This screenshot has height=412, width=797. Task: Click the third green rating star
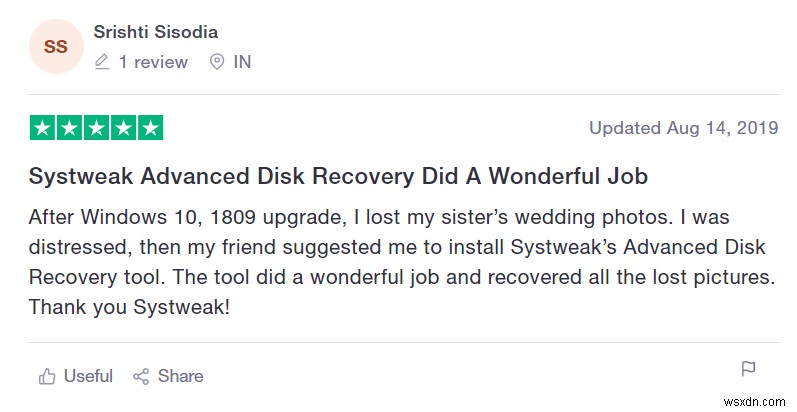pyautogui.click(x=97, y=128)
